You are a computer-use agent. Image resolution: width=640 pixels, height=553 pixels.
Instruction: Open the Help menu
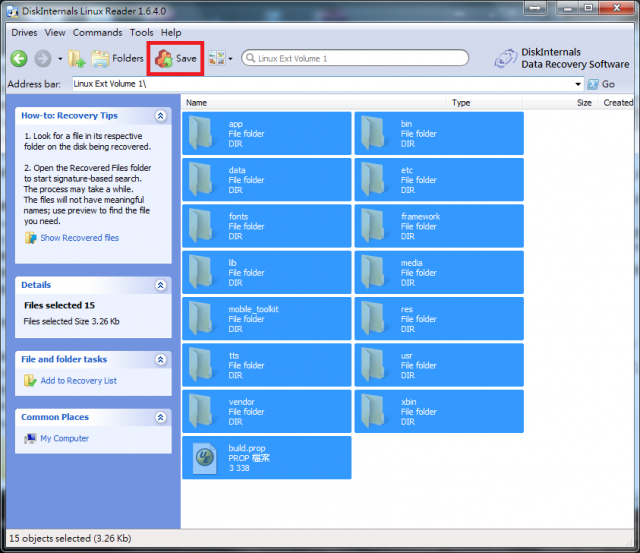(x=171, y=33)
